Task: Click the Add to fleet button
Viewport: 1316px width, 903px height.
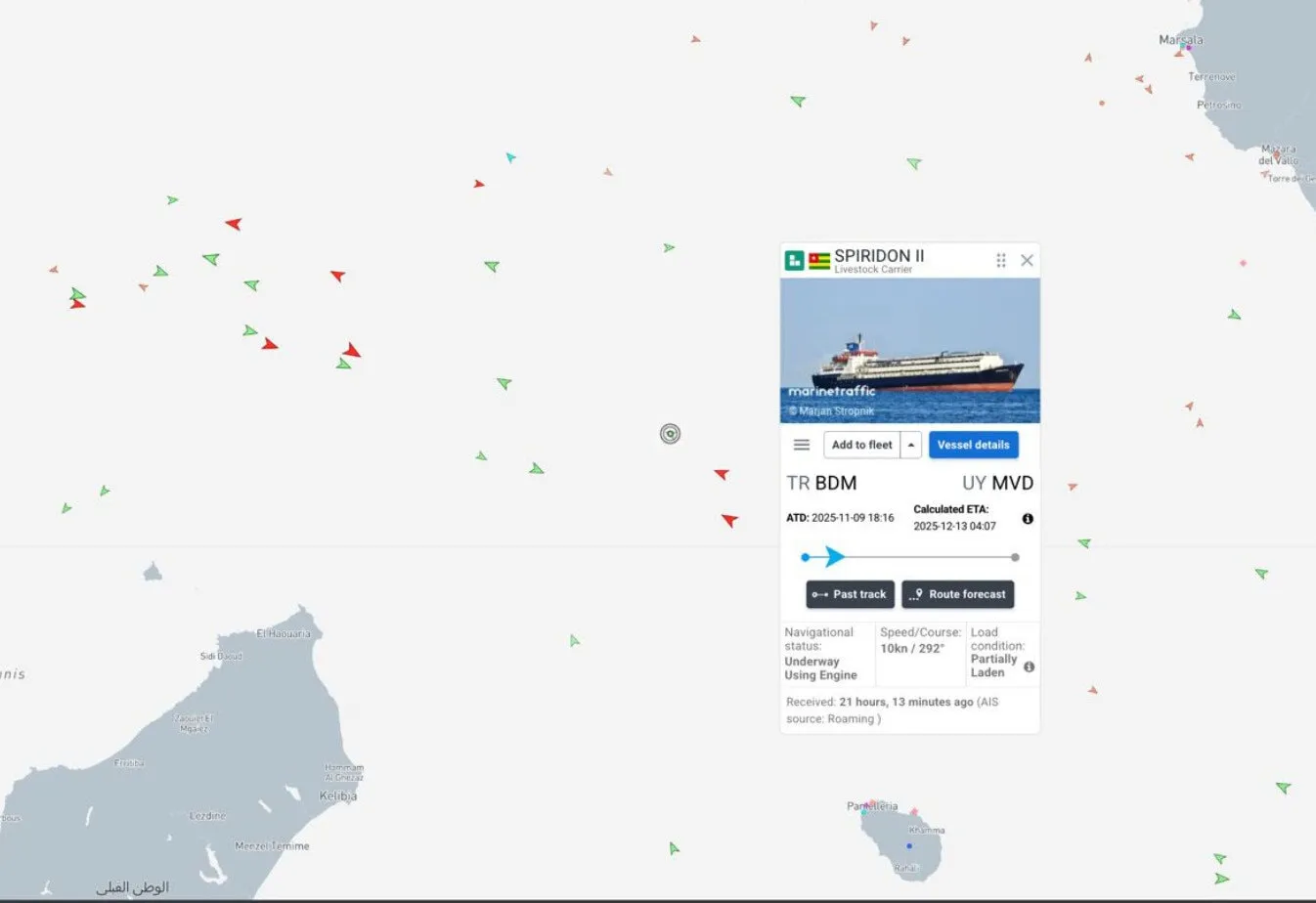Action: 861,445
